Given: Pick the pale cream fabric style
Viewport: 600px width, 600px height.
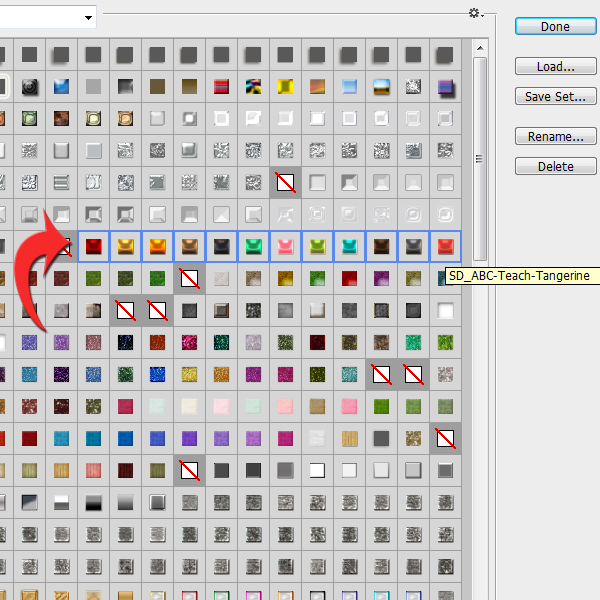Looking at the screenshot, I should [189, 406].
